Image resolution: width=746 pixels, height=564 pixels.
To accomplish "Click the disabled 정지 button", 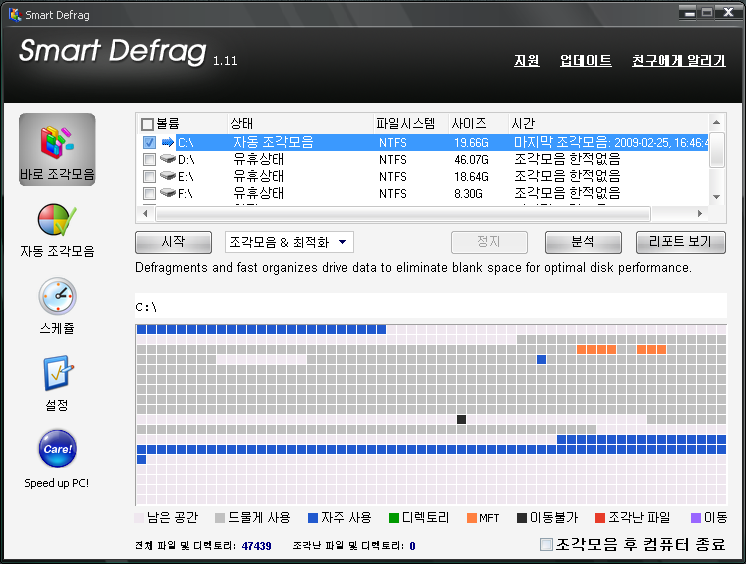I will [489, 242].
